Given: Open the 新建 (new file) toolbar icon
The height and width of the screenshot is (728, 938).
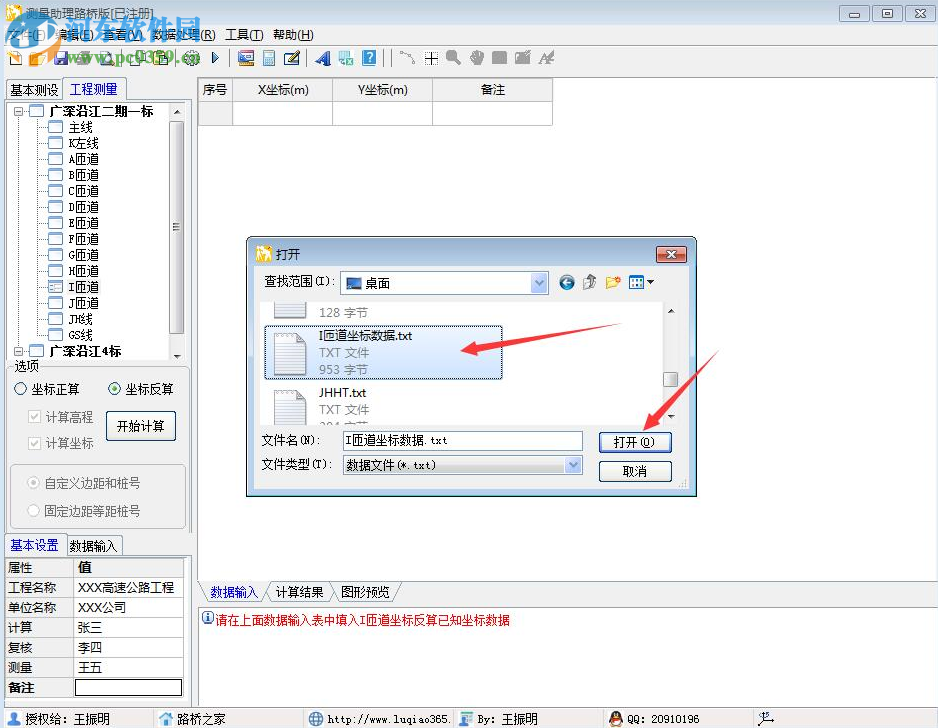Looking at the screenshot, I should [x=14, y=58].
